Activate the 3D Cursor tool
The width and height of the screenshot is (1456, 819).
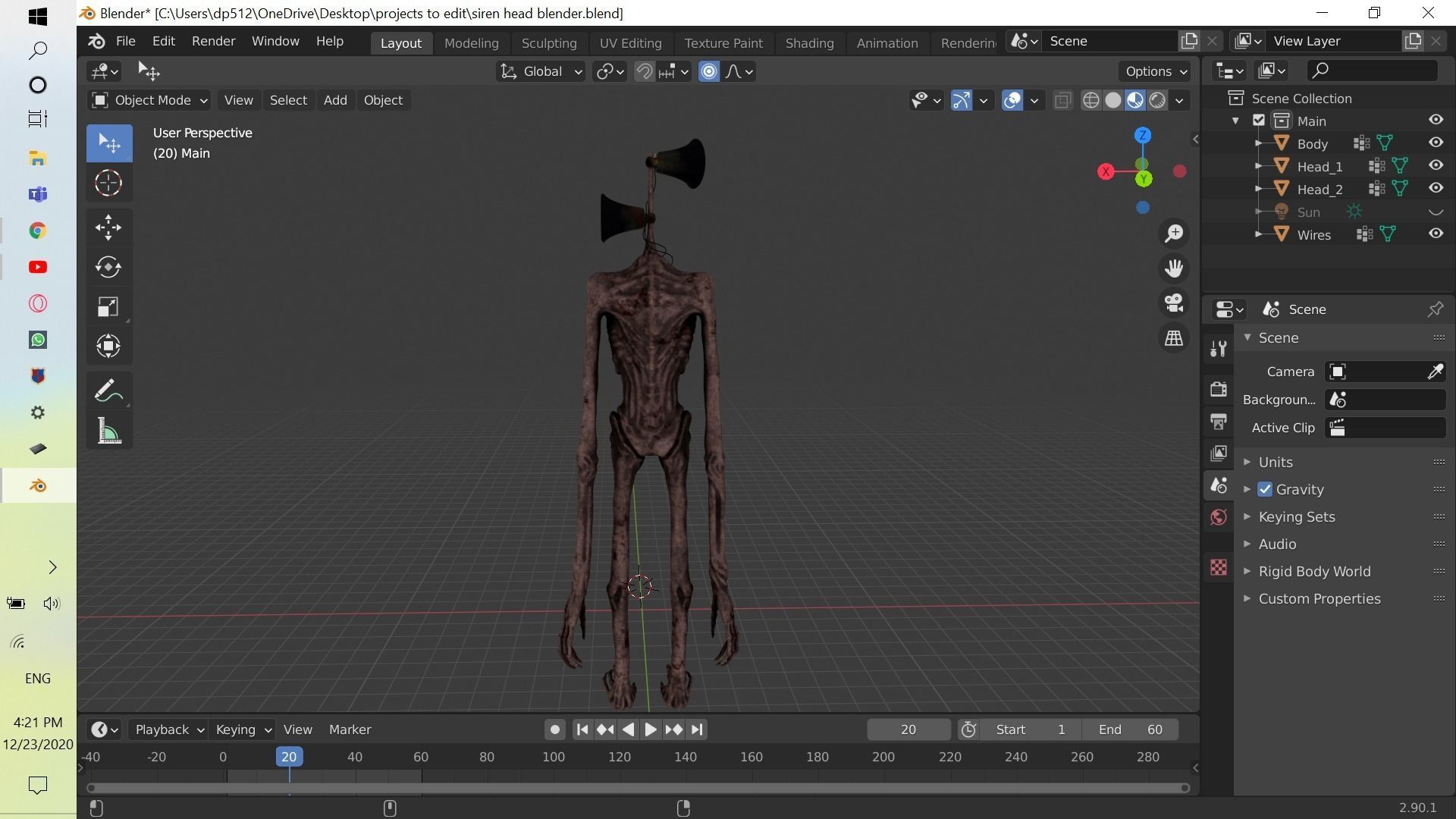click(x=109, y=183)
